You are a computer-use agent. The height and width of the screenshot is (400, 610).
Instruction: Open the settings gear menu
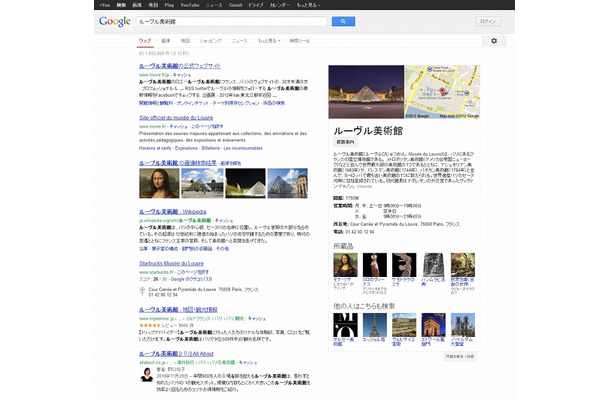[x=494, y=41]
